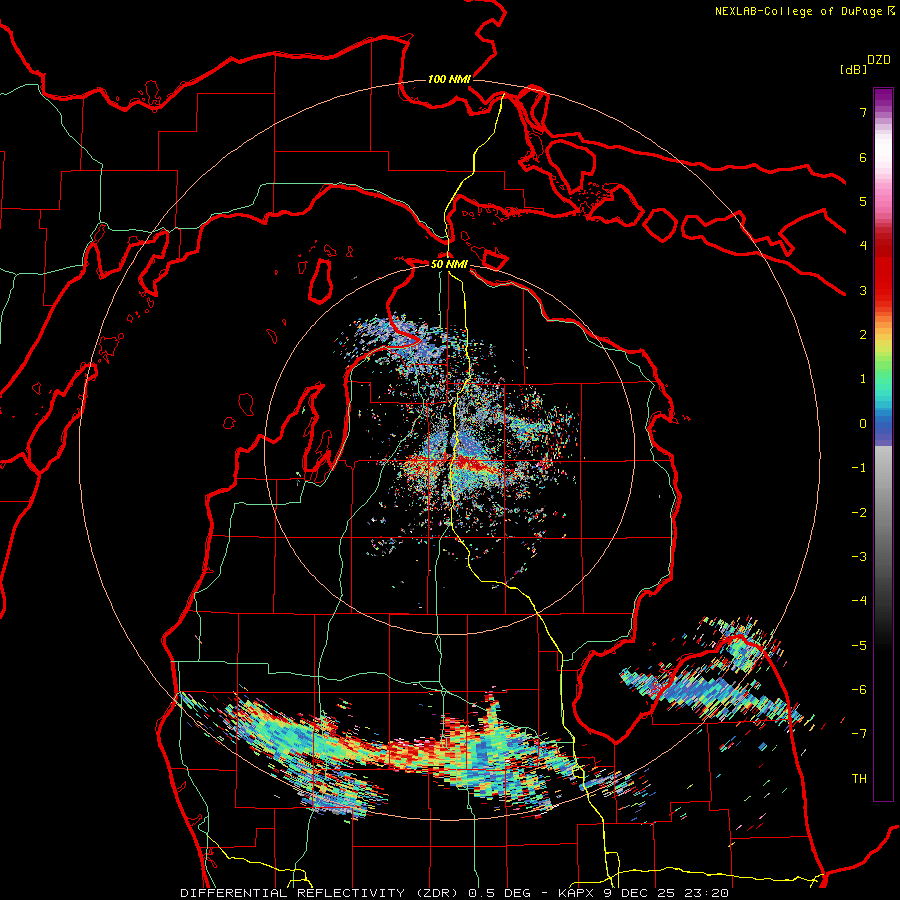Click the DZD legend title
This screenshot has width=900, height=900.
879,60
